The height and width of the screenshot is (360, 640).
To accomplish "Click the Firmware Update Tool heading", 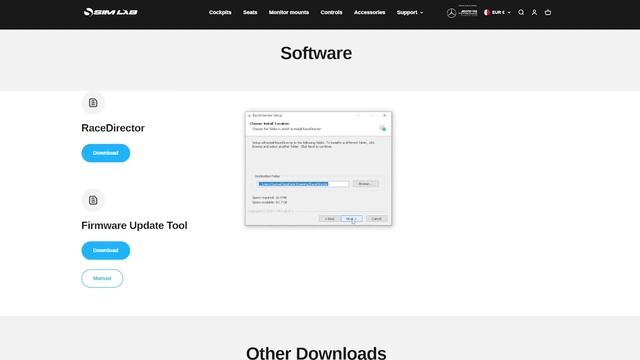I will (134, 225).
